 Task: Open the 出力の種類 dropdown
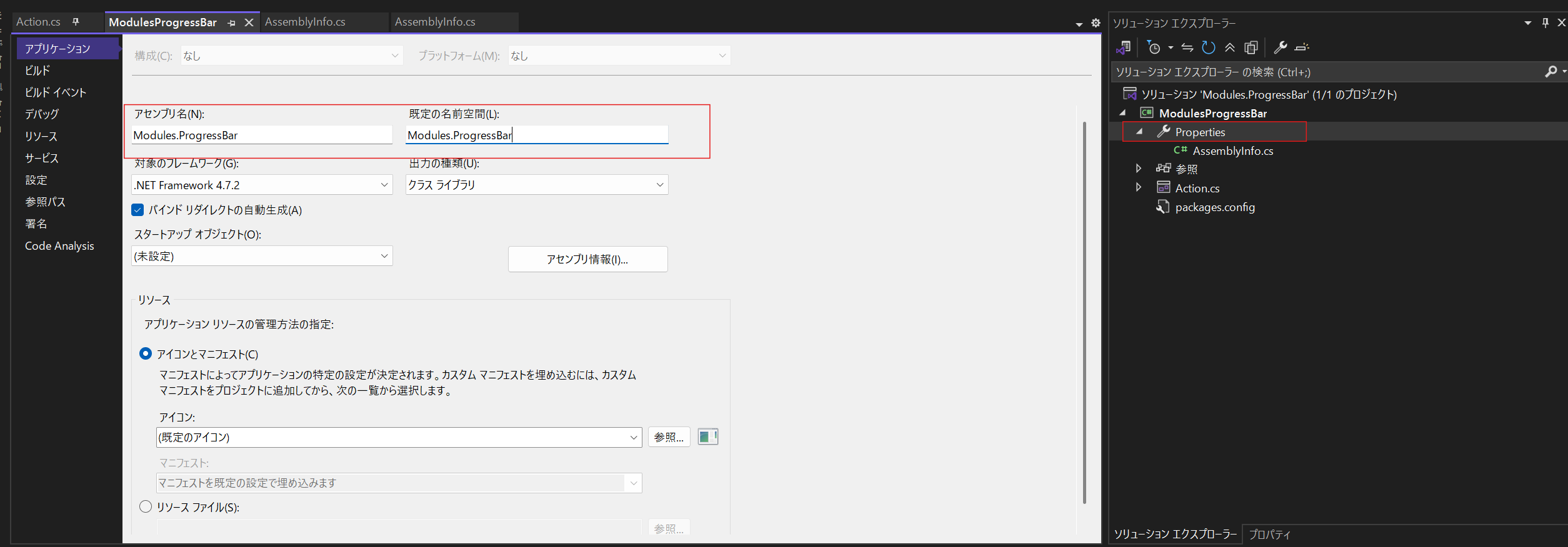537,185
